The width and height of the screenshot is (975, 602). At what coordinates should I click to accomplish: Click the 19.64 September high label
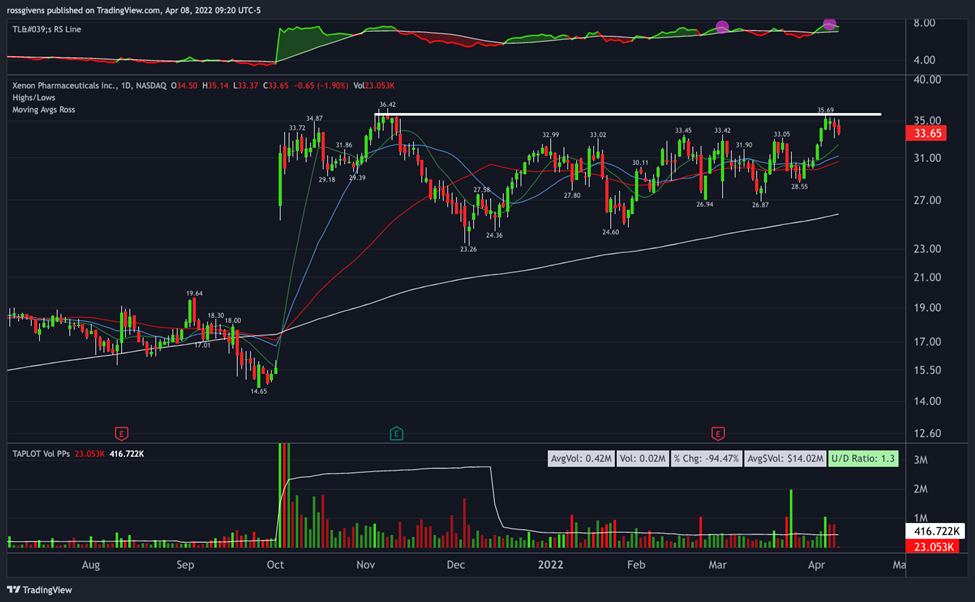(x=194, y=293)
